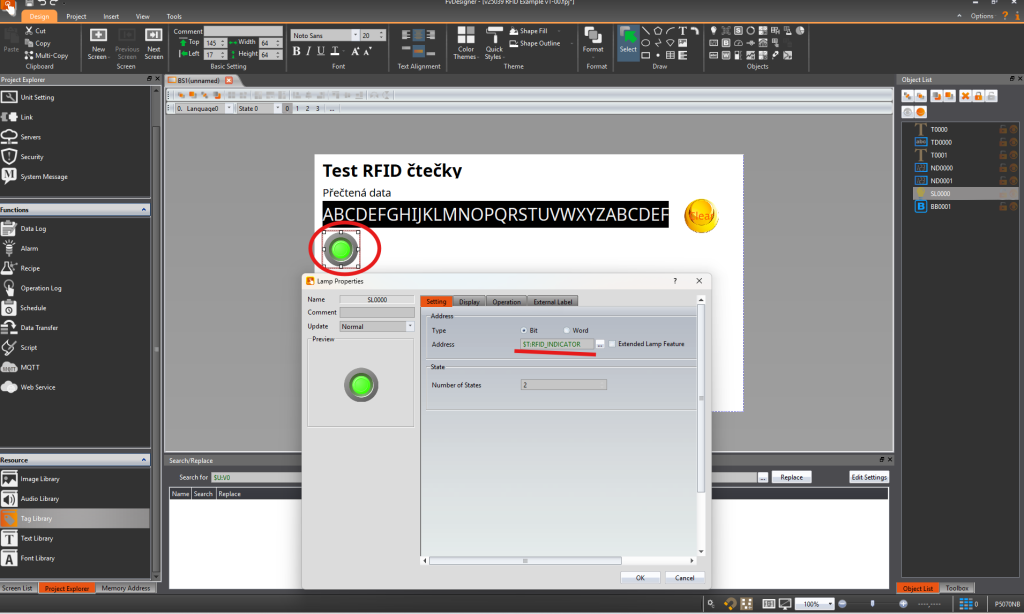The image size is (1024, 614).
Task: Open the Noto Sans font dropdown
Action: click(x=324, y=35)
